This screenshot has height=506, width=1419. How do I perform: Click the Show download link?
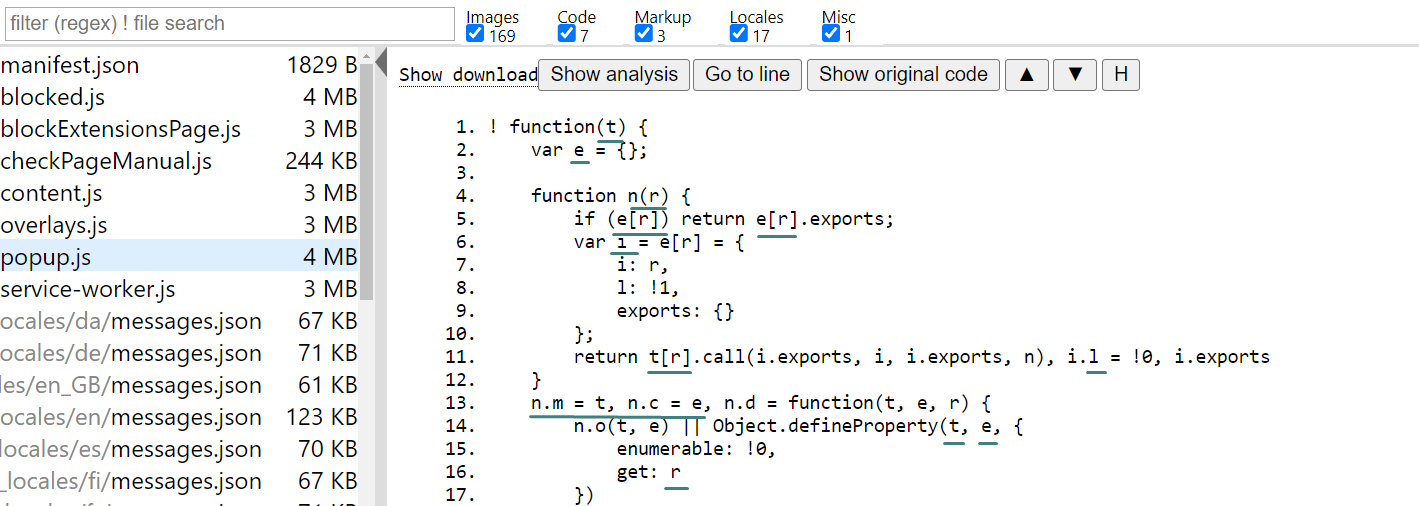468,76
